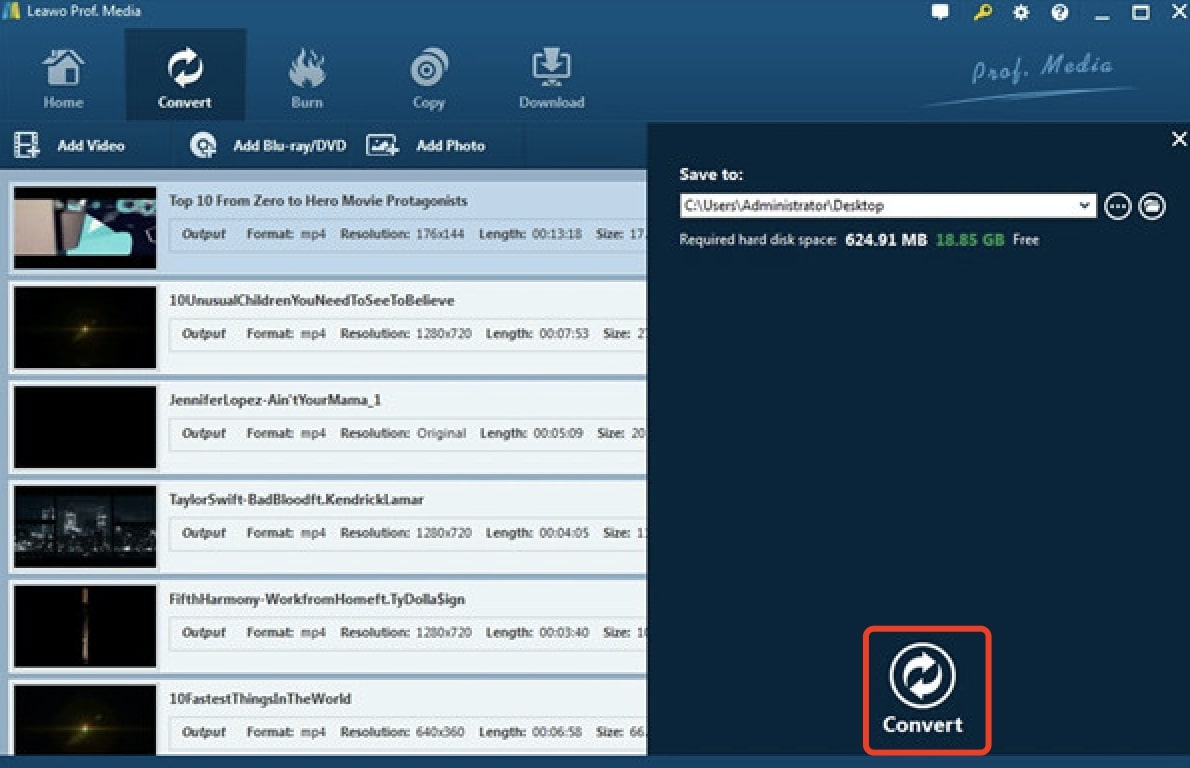Click the key registration icon
The width and height of the screenshot is (1190, 768).
[981, 13]
